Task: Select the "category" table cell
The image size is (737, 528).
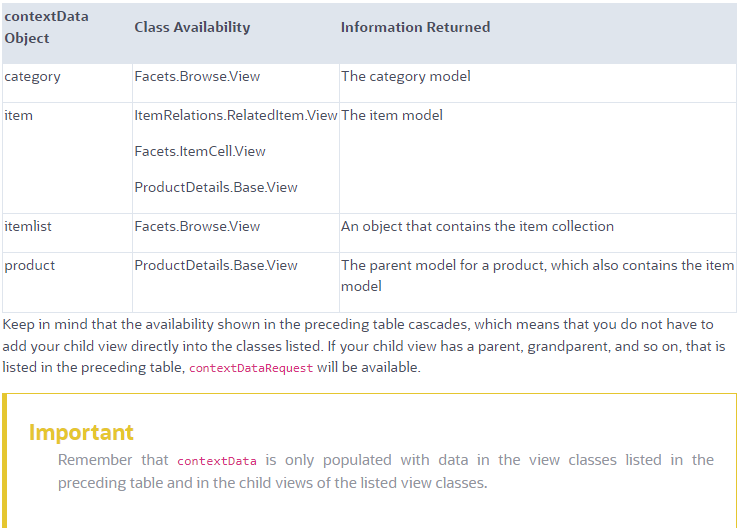Action: (x=32, y=77)
